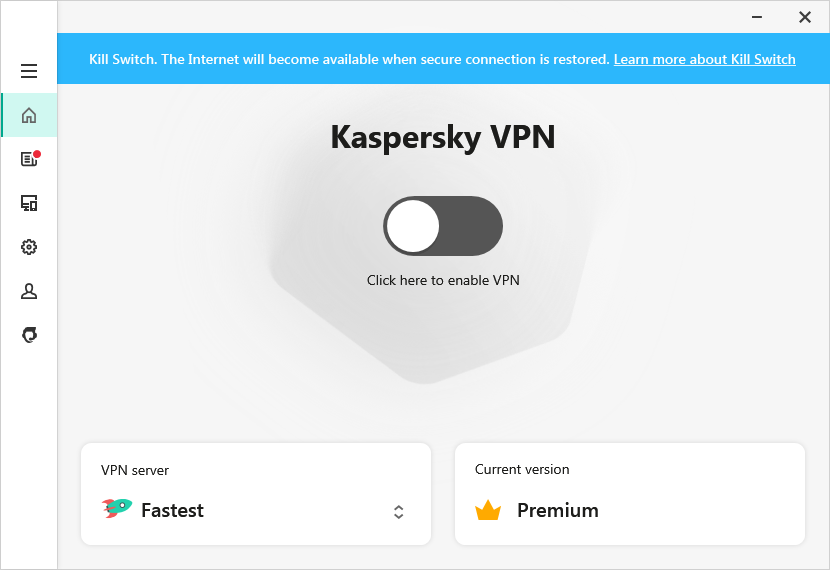Click the Click here to enable VPN text
This screenshot has width=830, height=570.
pos(443,280)
